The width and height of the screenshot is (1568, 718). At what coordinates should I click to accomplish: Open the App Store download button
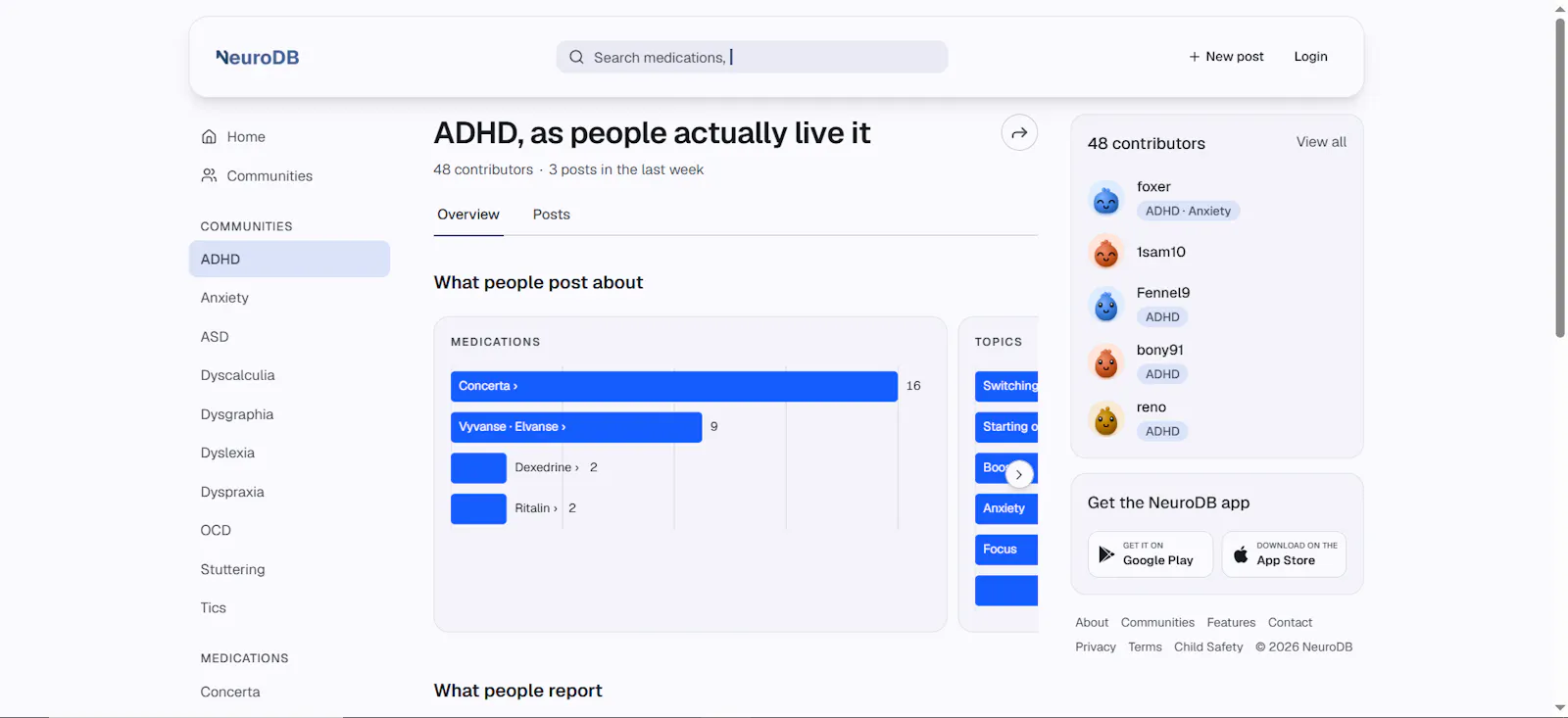pos(1284,554)
